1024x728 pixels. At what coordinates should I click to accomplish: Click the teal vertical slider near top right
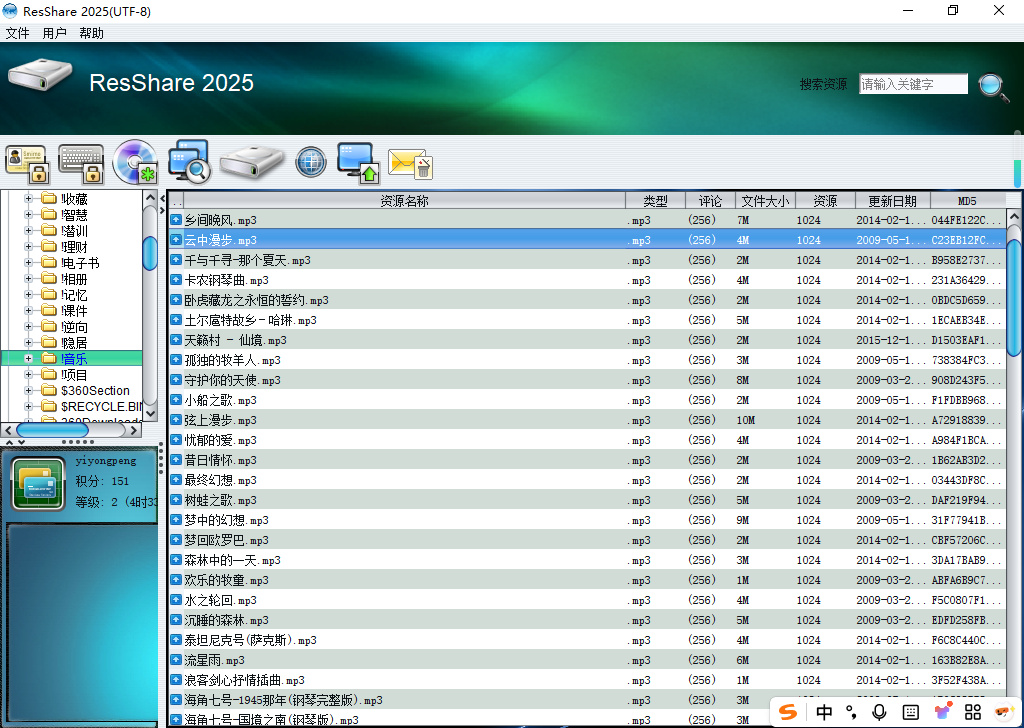pos(1018,172)
